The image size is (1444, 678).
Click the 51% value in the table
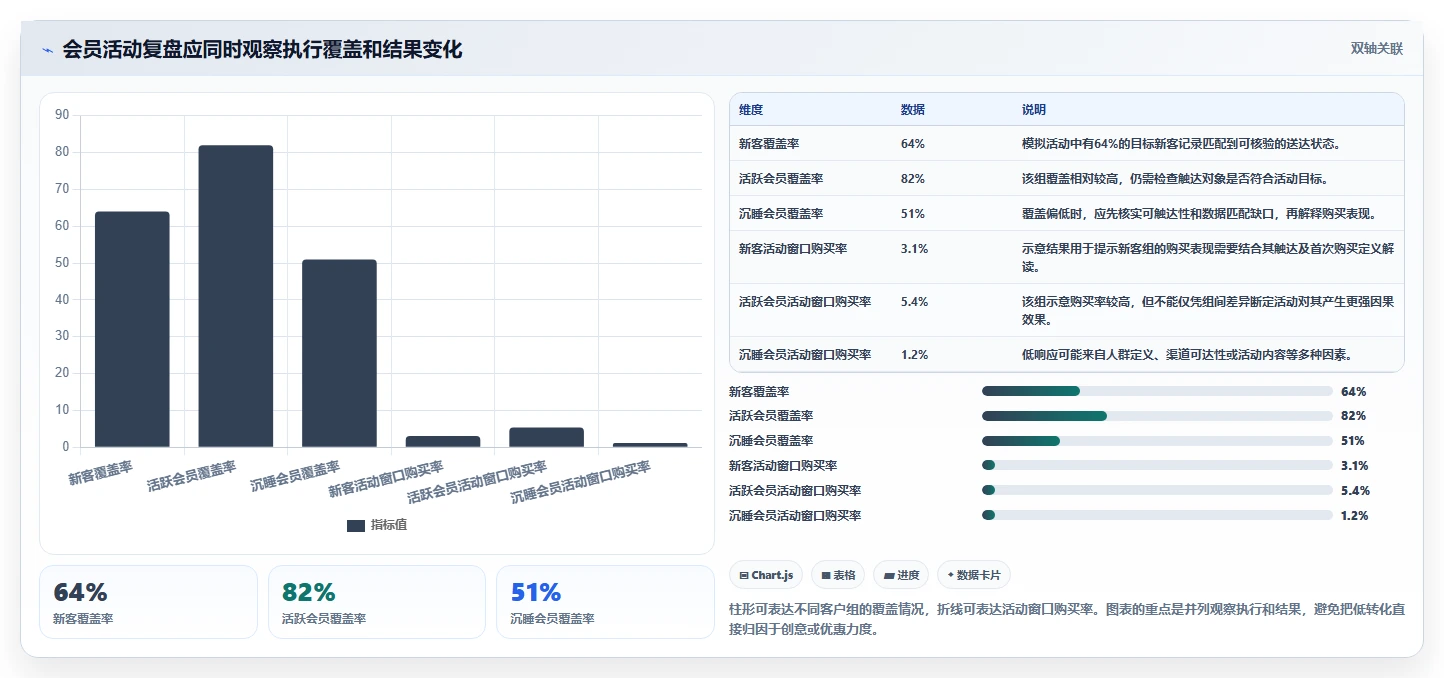click(913, 213)
